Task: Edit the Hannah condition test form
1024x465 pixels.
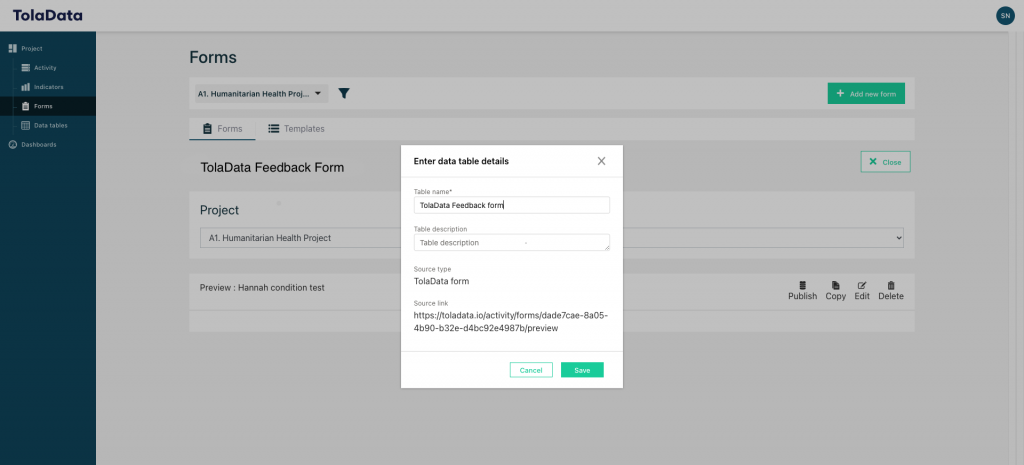Action: [x=862, y=291]
